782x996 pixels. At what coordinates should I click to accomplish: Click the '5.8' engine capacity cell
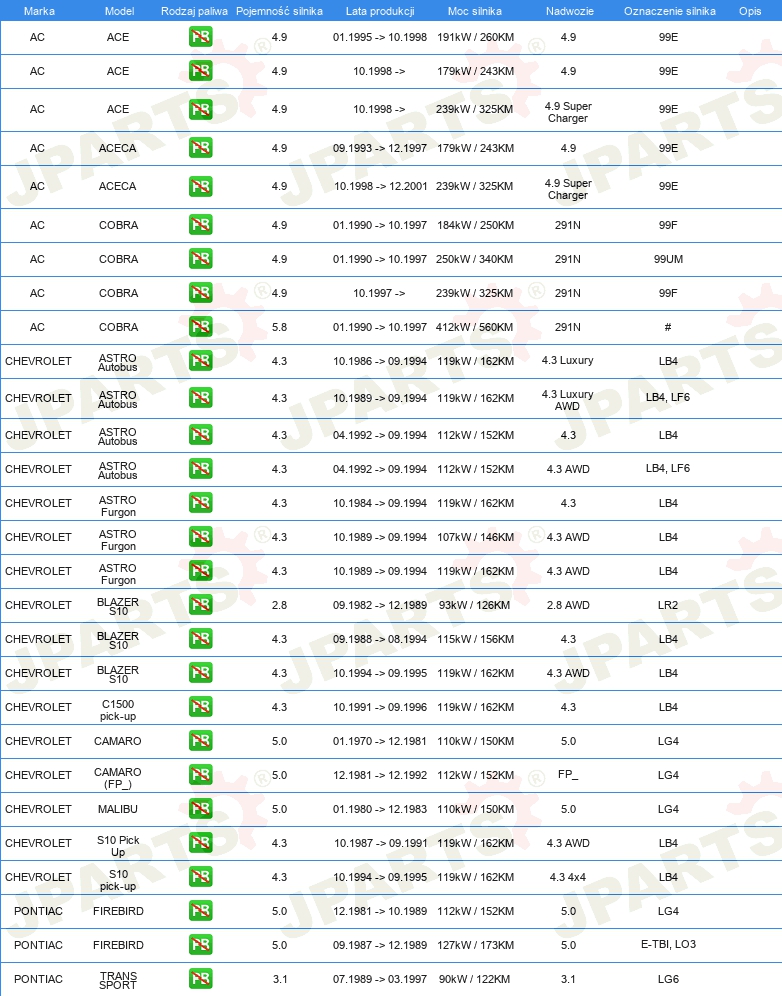click(280, 327)
